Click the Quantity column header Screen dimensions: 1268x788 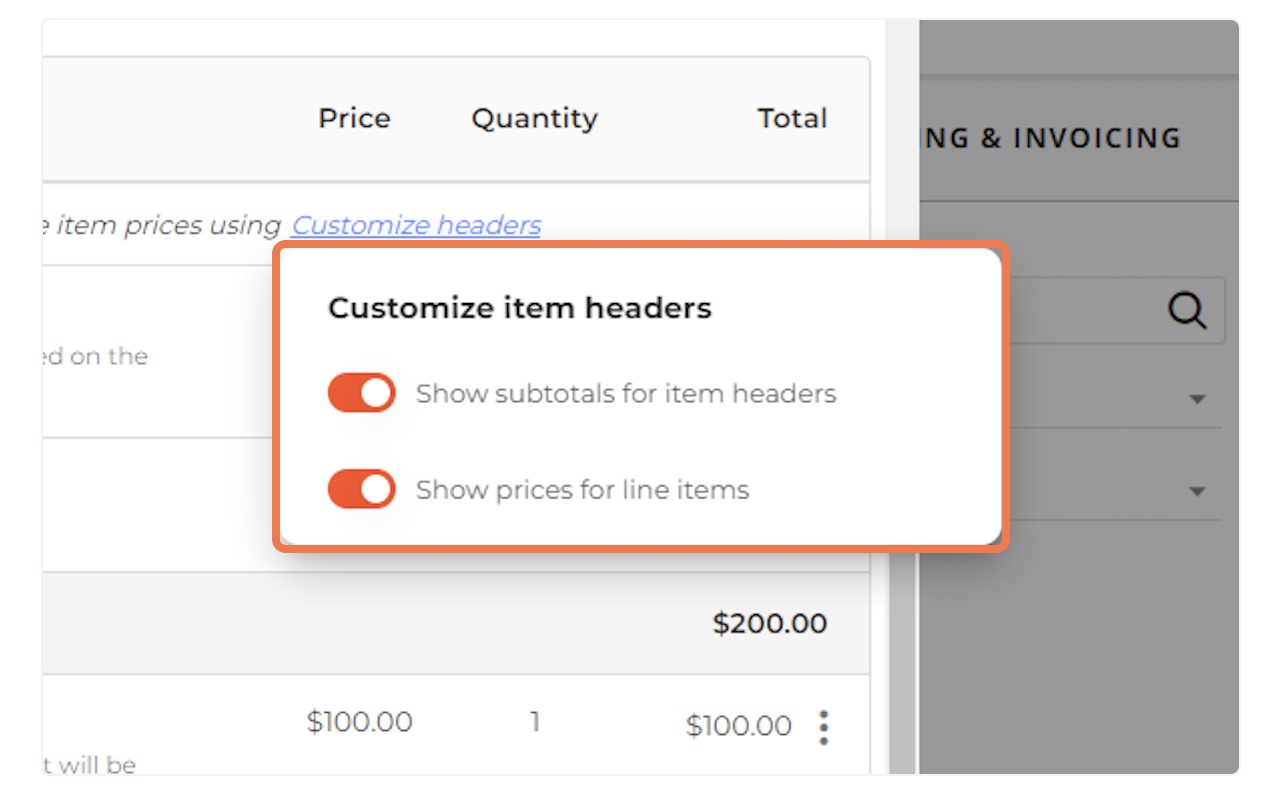[x=534, y=118]
